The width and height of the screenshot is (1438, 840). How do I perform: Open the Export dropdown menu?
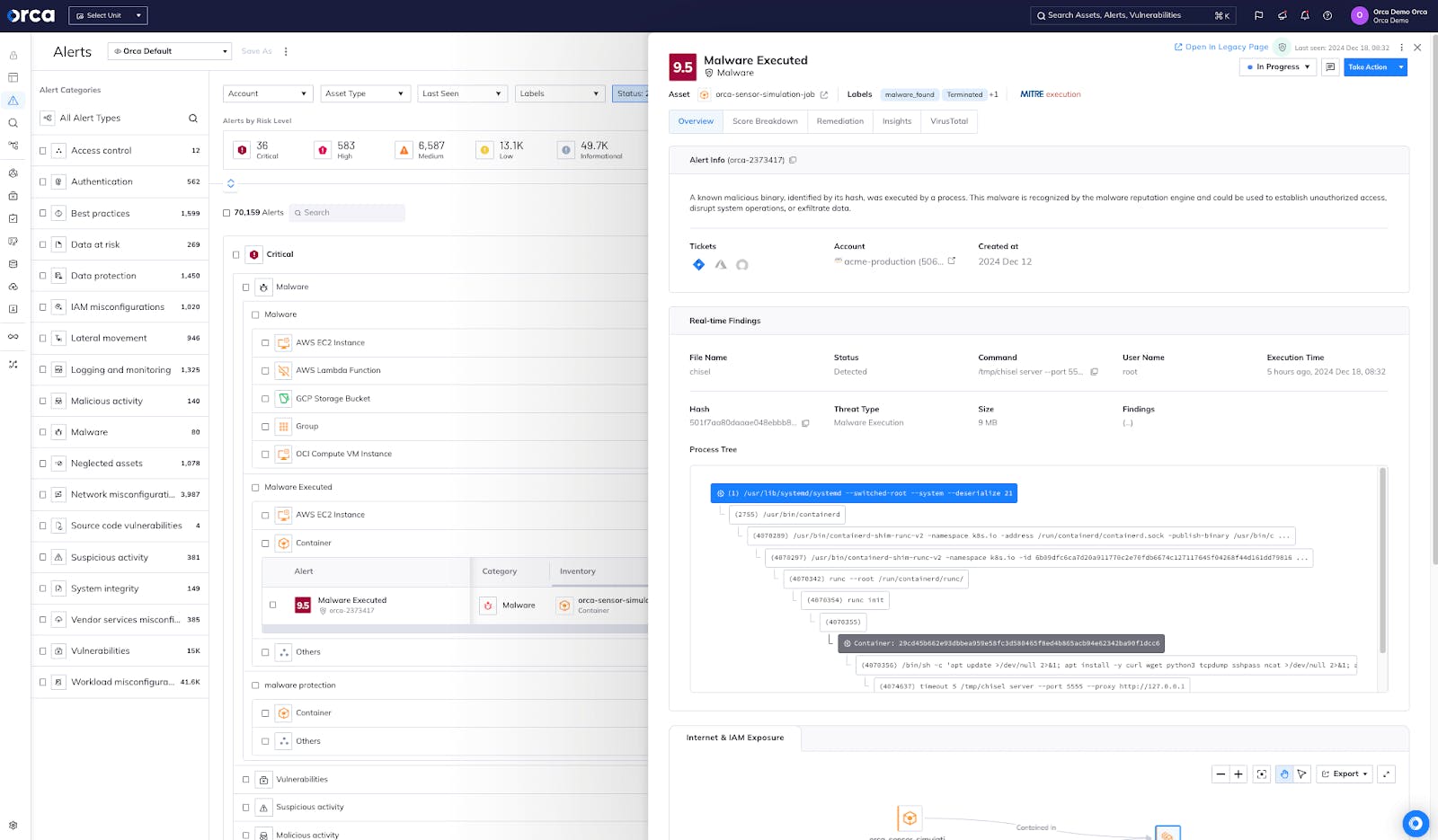[x=1345, y=774]
